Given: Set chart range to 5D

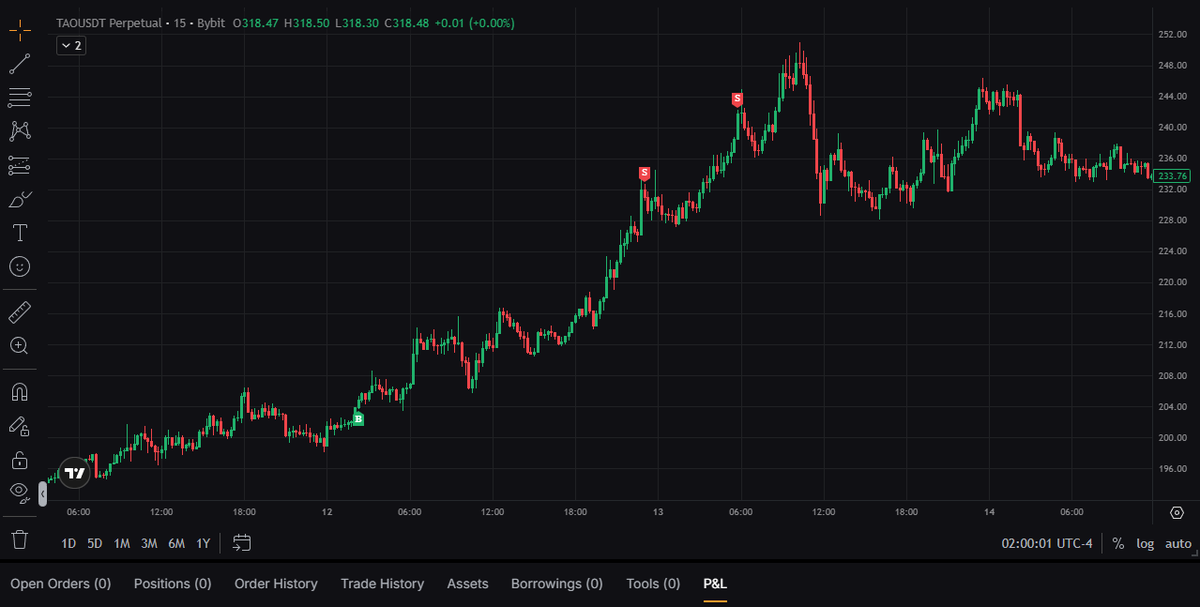Looking at the screenshot, I should point(95,543).
